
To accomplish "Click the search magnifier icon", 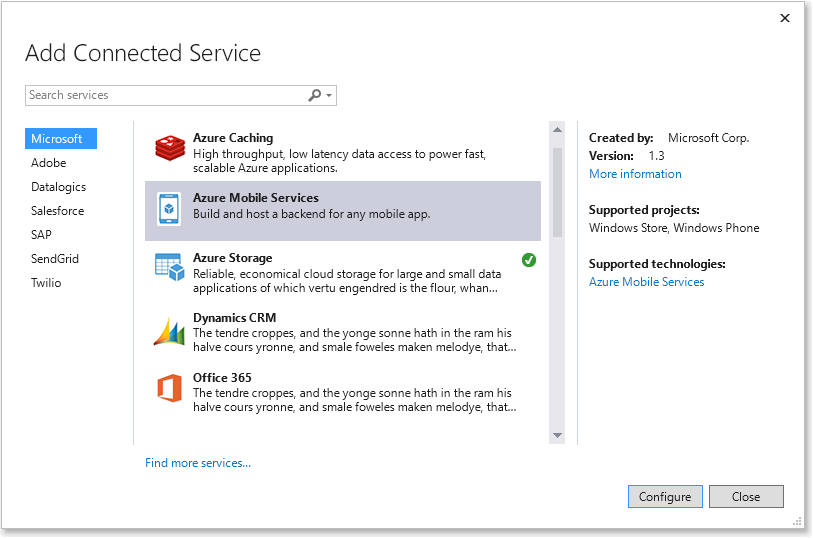I will tap(314, 95).
